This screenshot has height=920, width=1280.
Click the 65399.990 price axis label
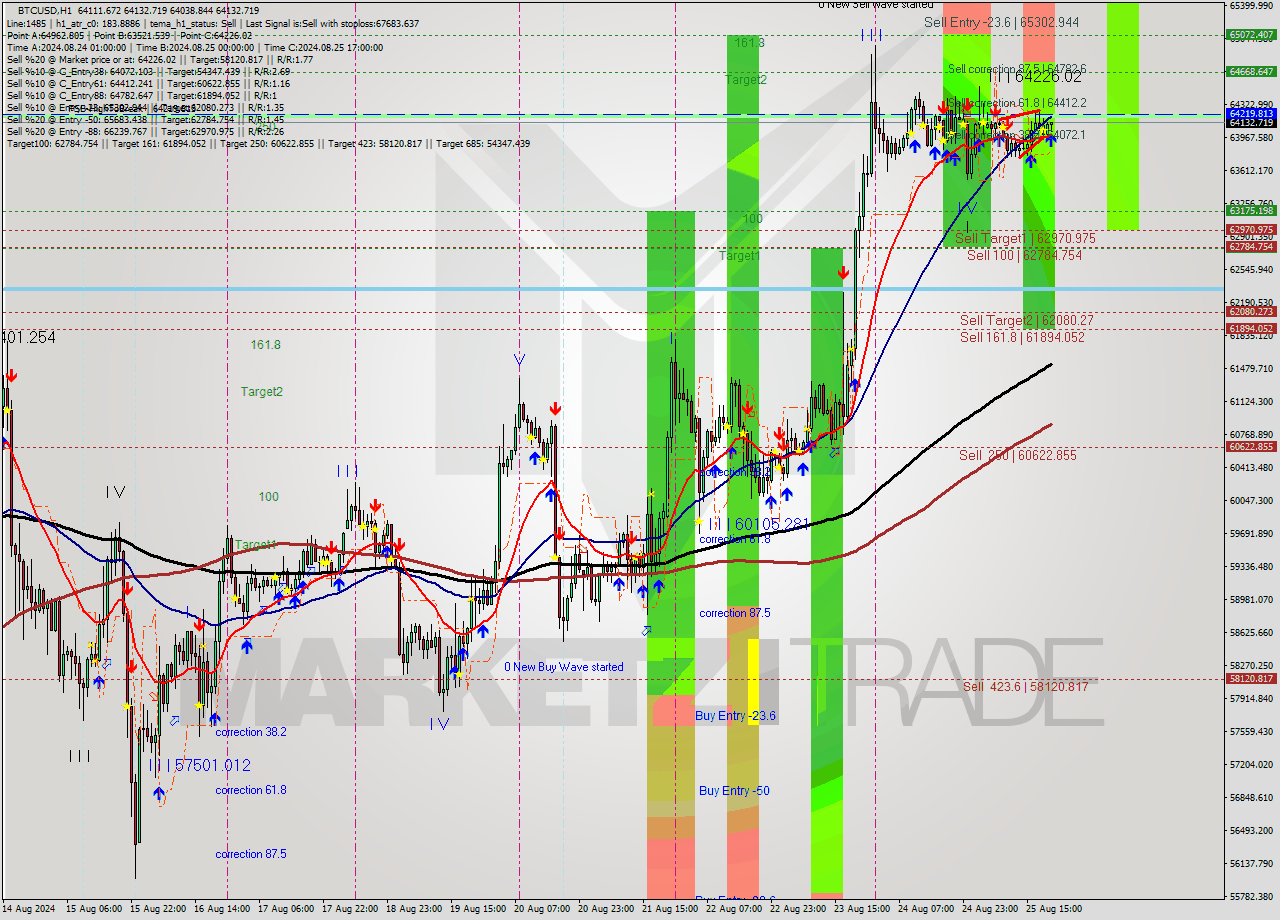pos(1251,5)
